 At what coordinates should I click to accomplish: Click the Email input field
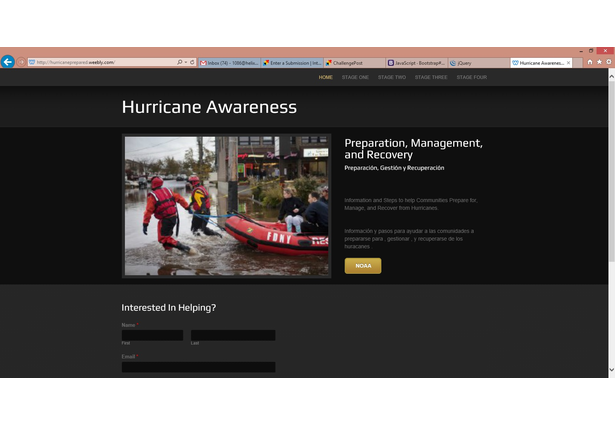[x=198, y=367]
